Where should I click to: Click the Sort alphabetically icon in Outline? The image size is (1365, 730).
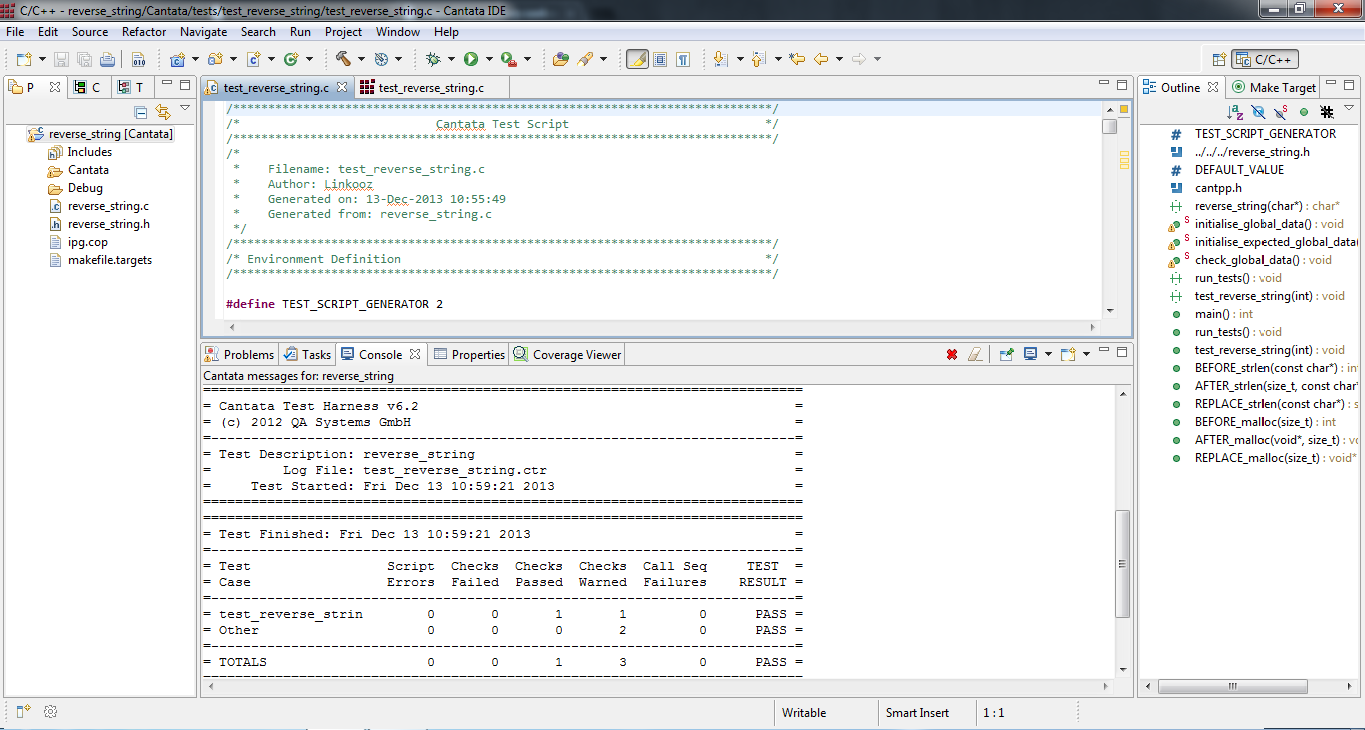(1235, 112)
